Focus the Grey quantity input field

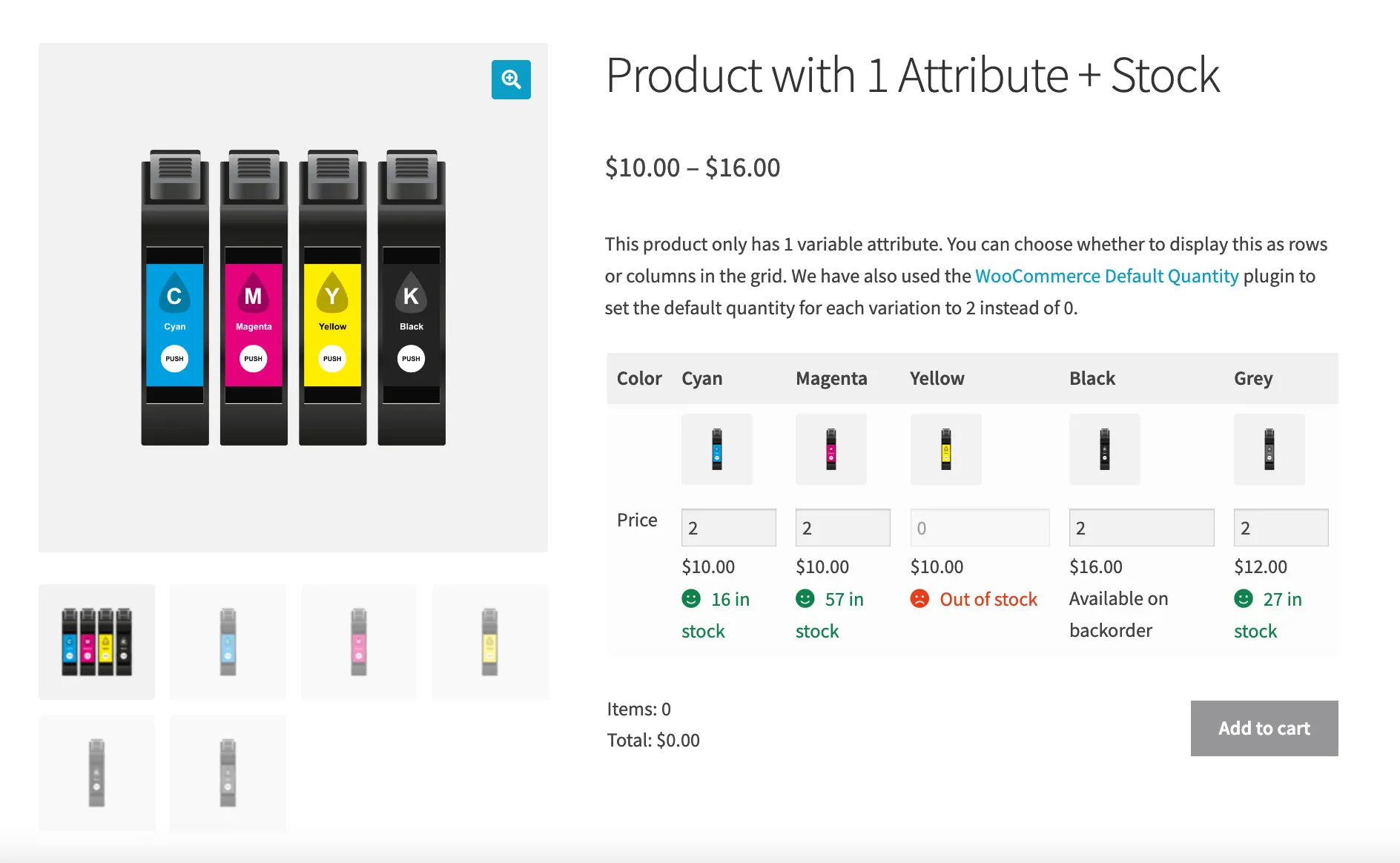1281,528
